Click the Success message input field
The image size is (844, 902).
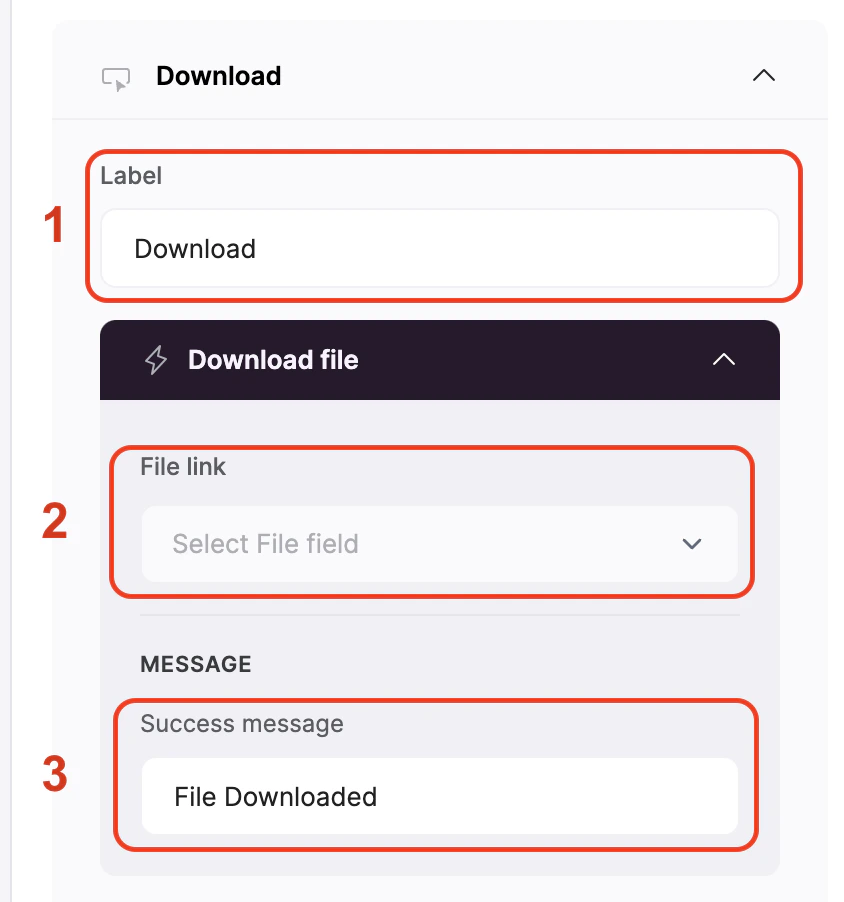pyautogui.click(x=440, y=796)
